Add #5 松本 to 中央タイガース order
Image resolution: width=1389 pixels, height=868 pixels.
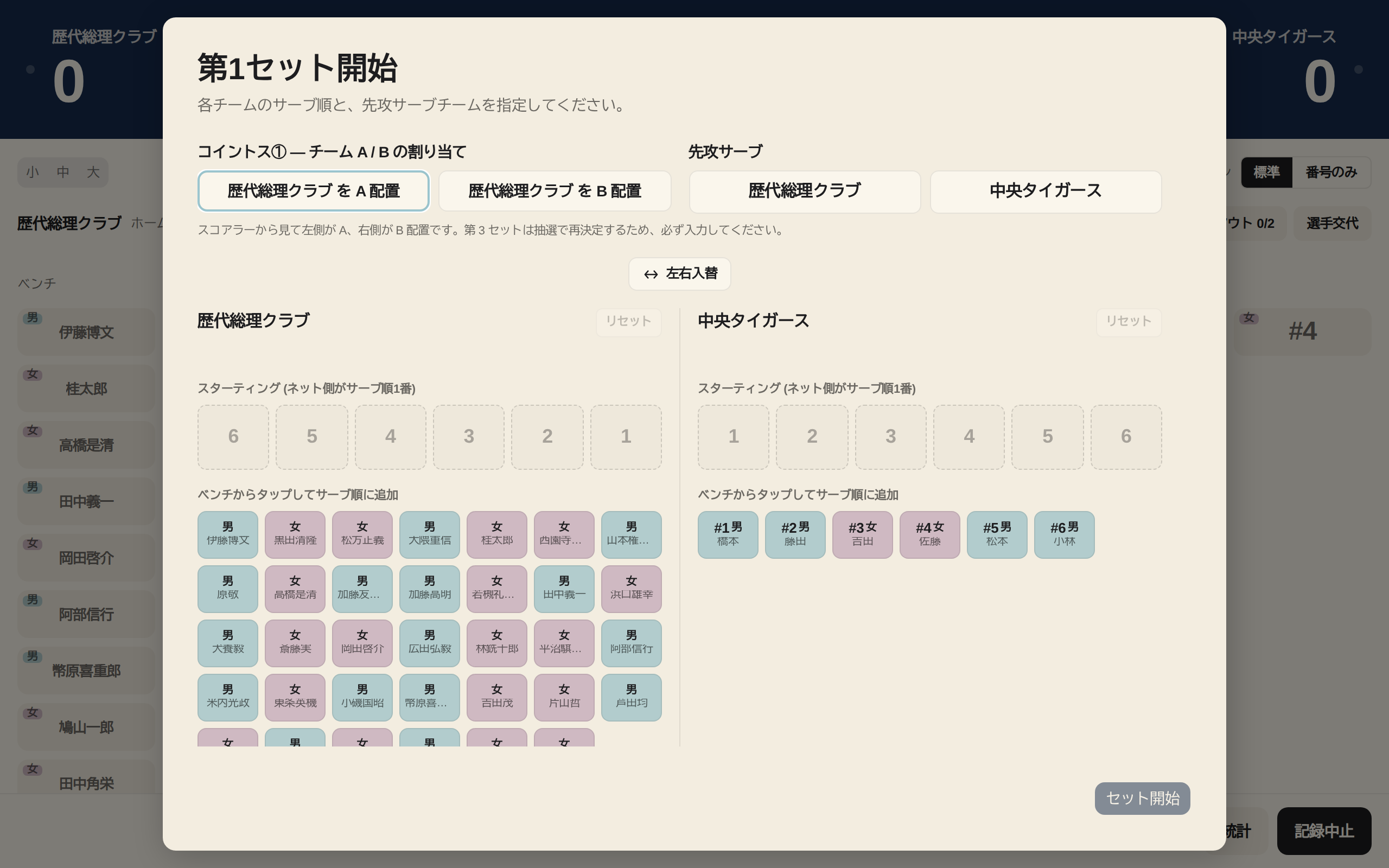(x=997, y=534)
